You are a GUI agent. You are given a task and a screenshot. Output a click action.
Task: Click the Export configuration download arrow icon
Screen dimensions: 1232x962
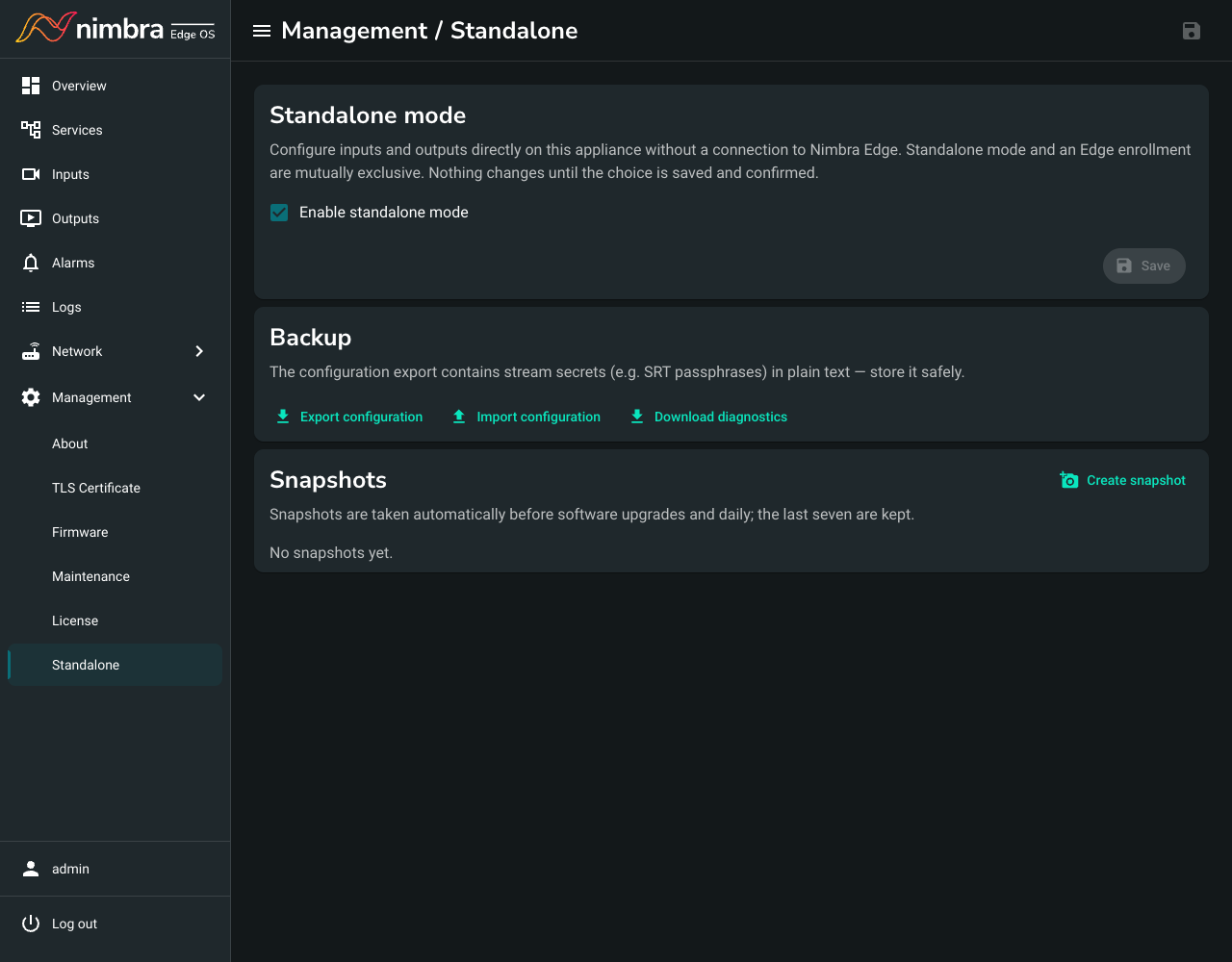[x=283, y=417]
